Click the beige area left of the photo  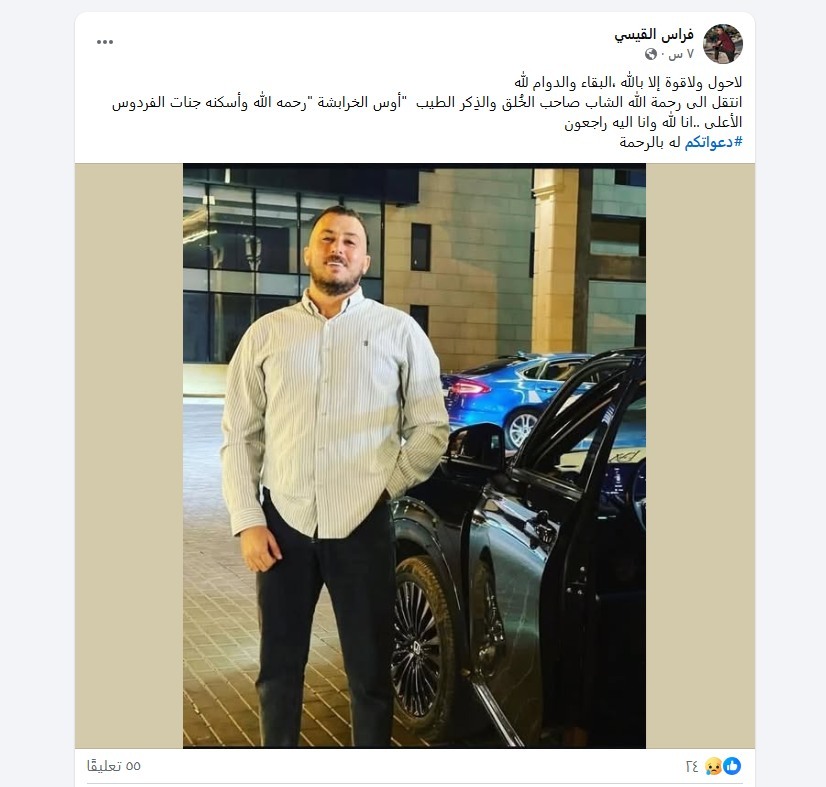(129, 456)
